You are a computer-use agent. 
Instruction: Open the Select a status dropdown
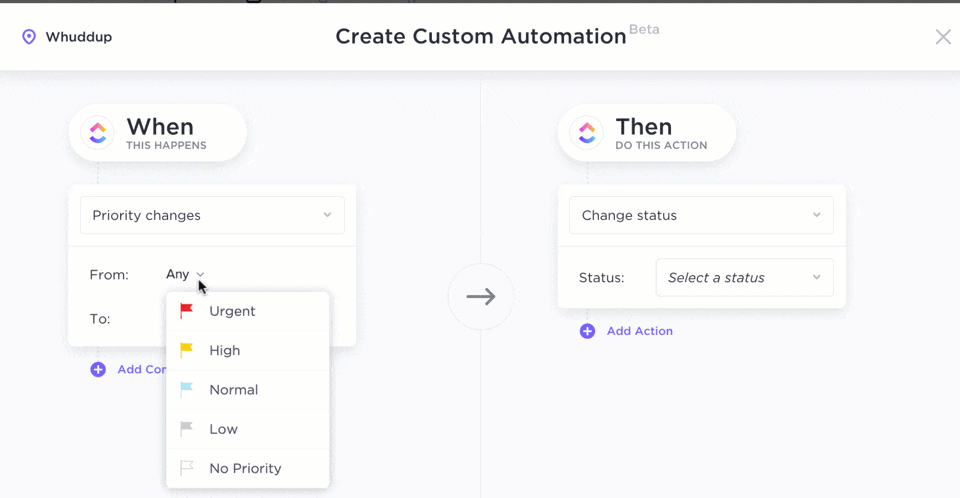coord(744,278)
